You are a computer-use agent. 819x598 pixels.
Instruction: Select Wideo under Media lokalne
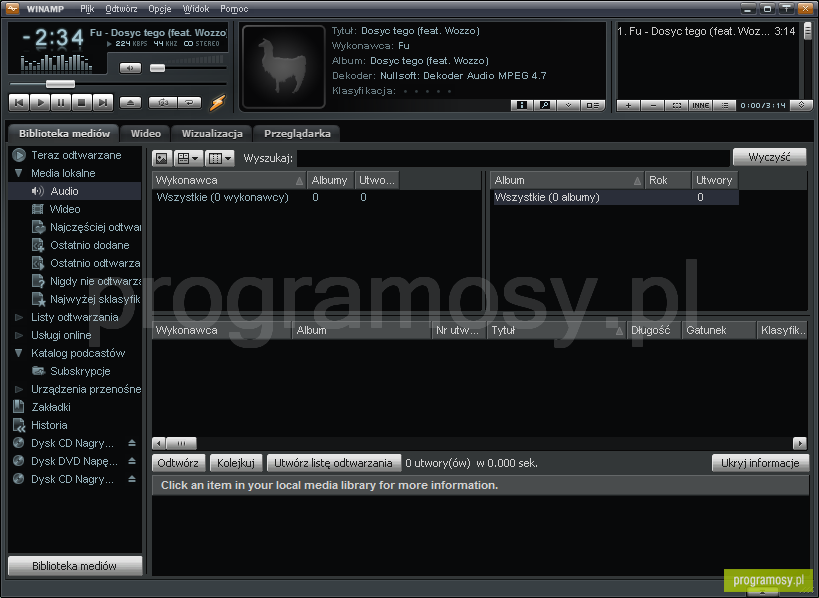click(65, 209)
